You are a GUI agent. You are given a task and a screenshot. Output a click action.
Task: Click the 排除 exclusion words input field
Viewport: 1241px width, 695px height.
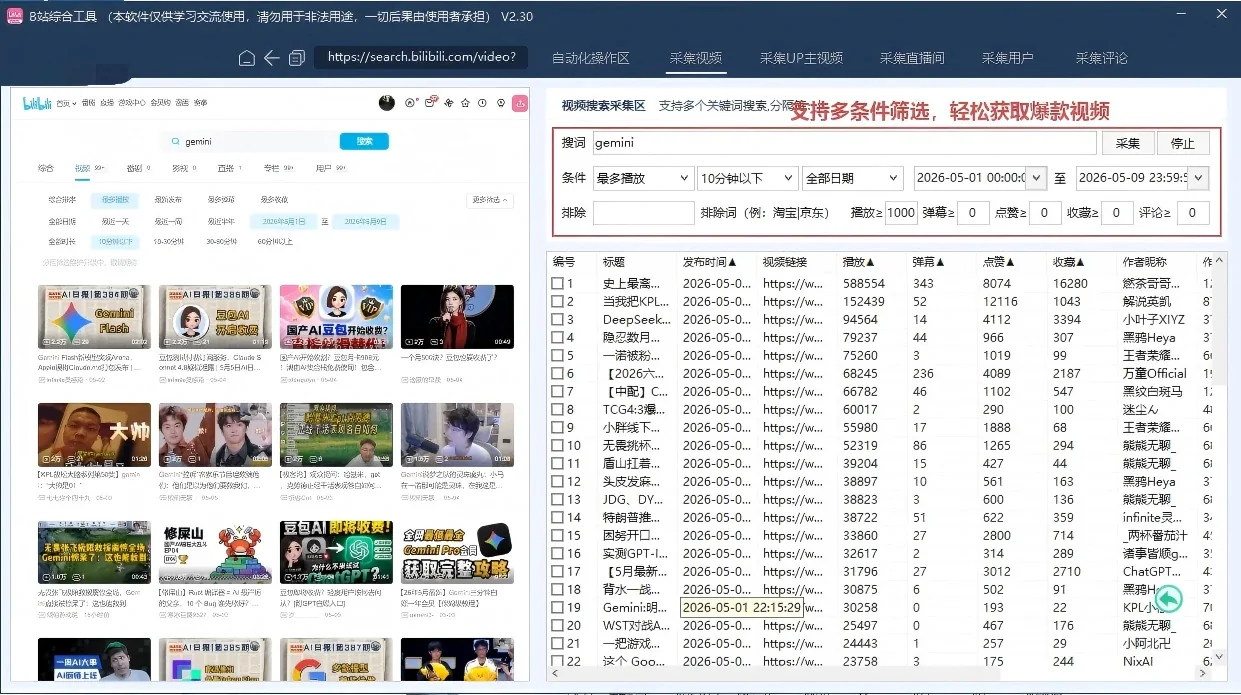point(643,212)
